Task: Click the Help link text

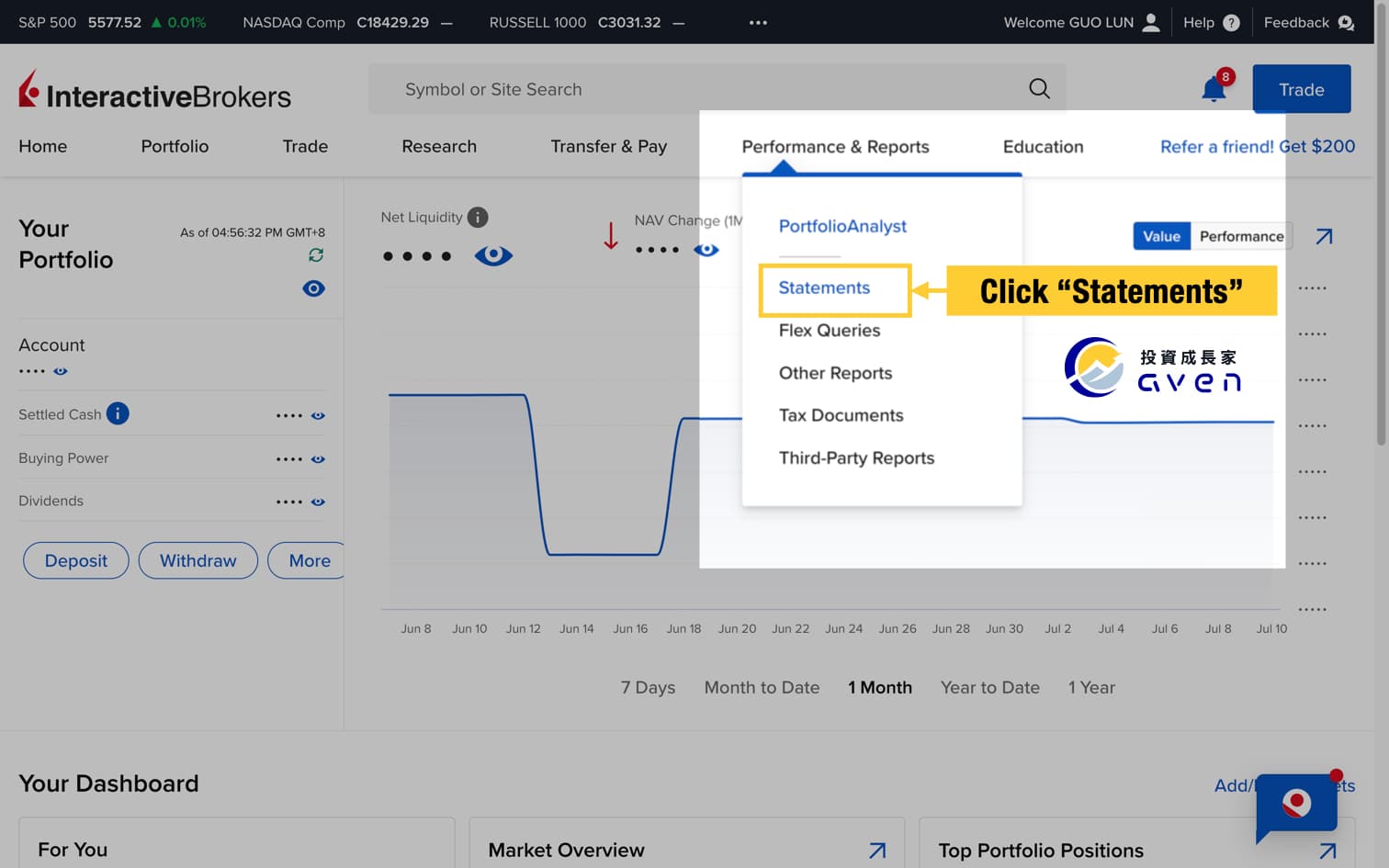Action: (1198, 22)
